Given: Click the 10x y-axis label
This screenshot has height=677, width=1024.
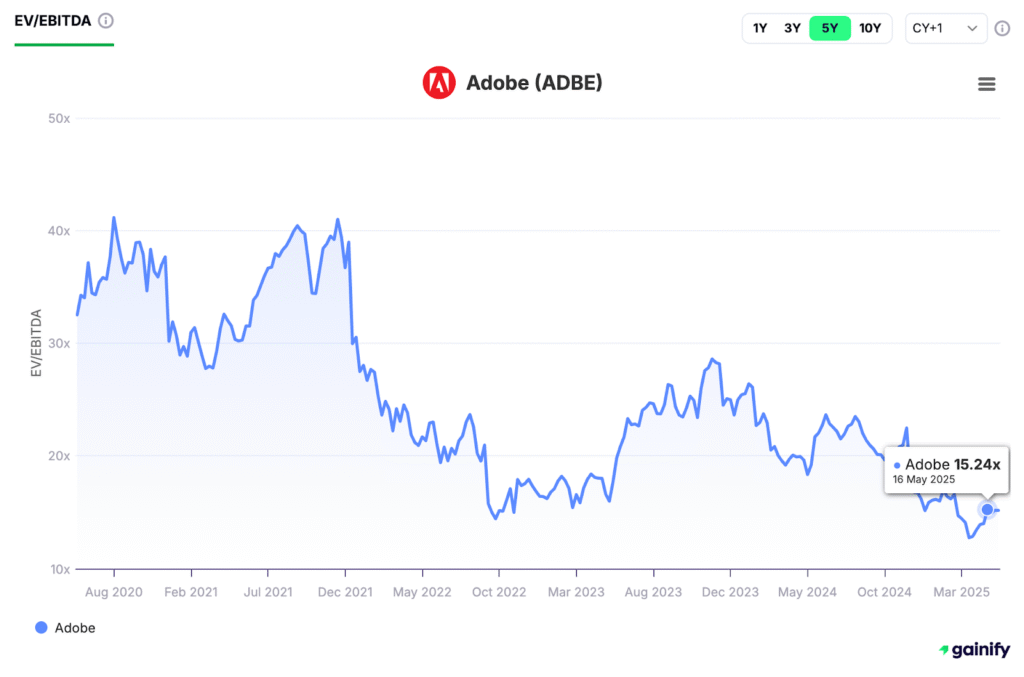Looking at the screenshot, I should [x=60, y=569].
